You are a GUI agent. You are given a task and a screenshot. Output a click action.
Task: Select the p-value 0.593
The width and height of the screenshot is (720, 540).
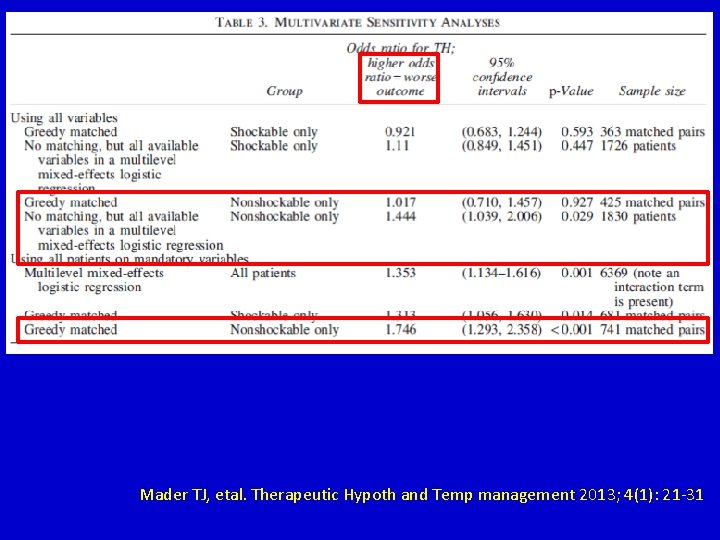point(577,132)
